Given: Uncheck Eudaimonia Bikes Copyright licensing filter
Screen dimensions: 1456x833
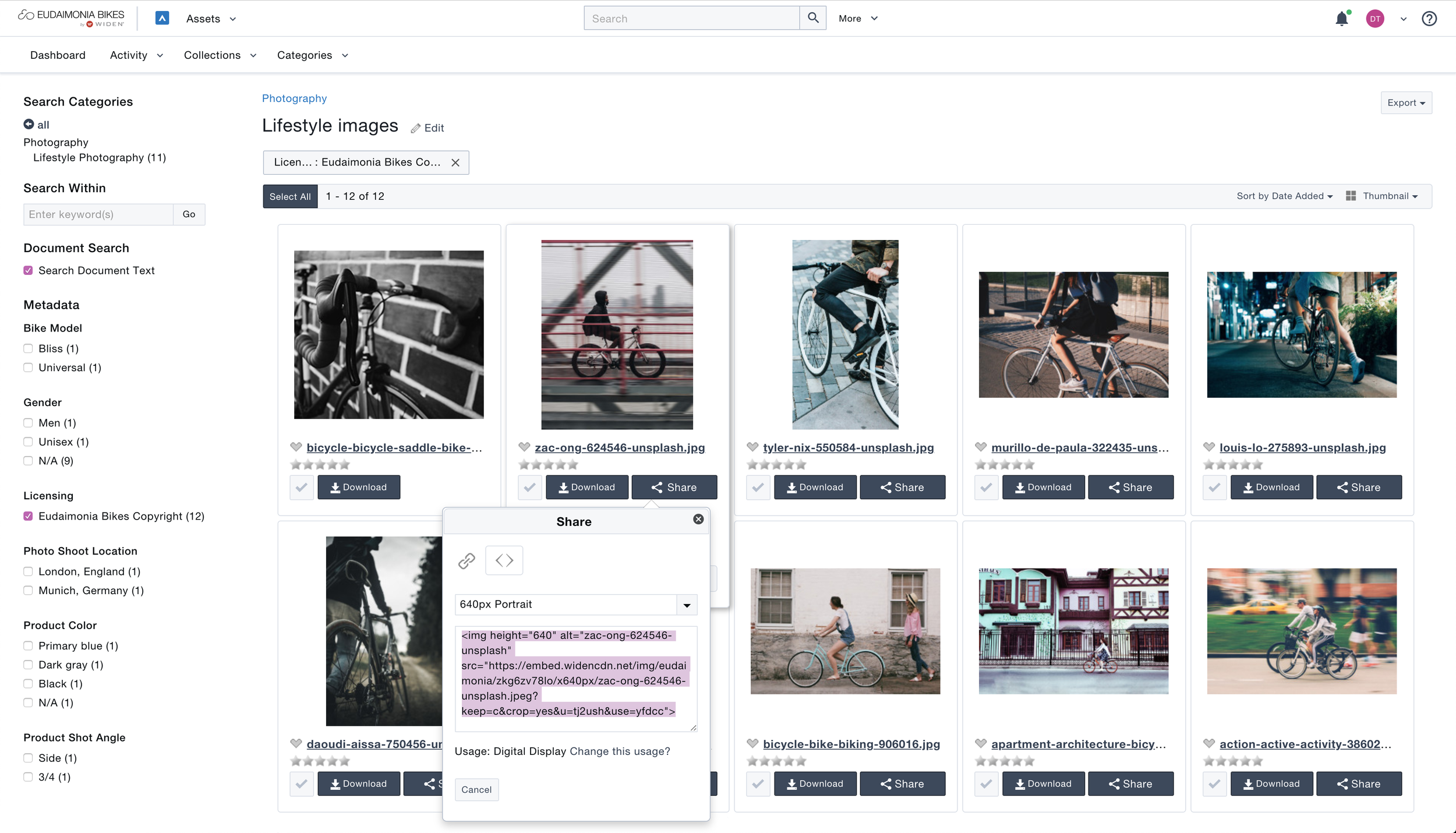Looking at the screenshot, I should tap(28, 516).
